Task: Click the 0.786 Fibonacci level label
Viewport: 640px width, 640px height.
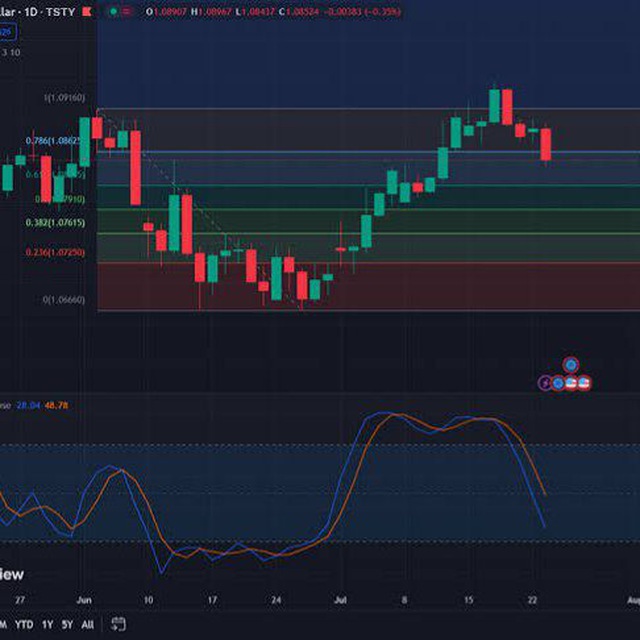Action: pos(53,141)
